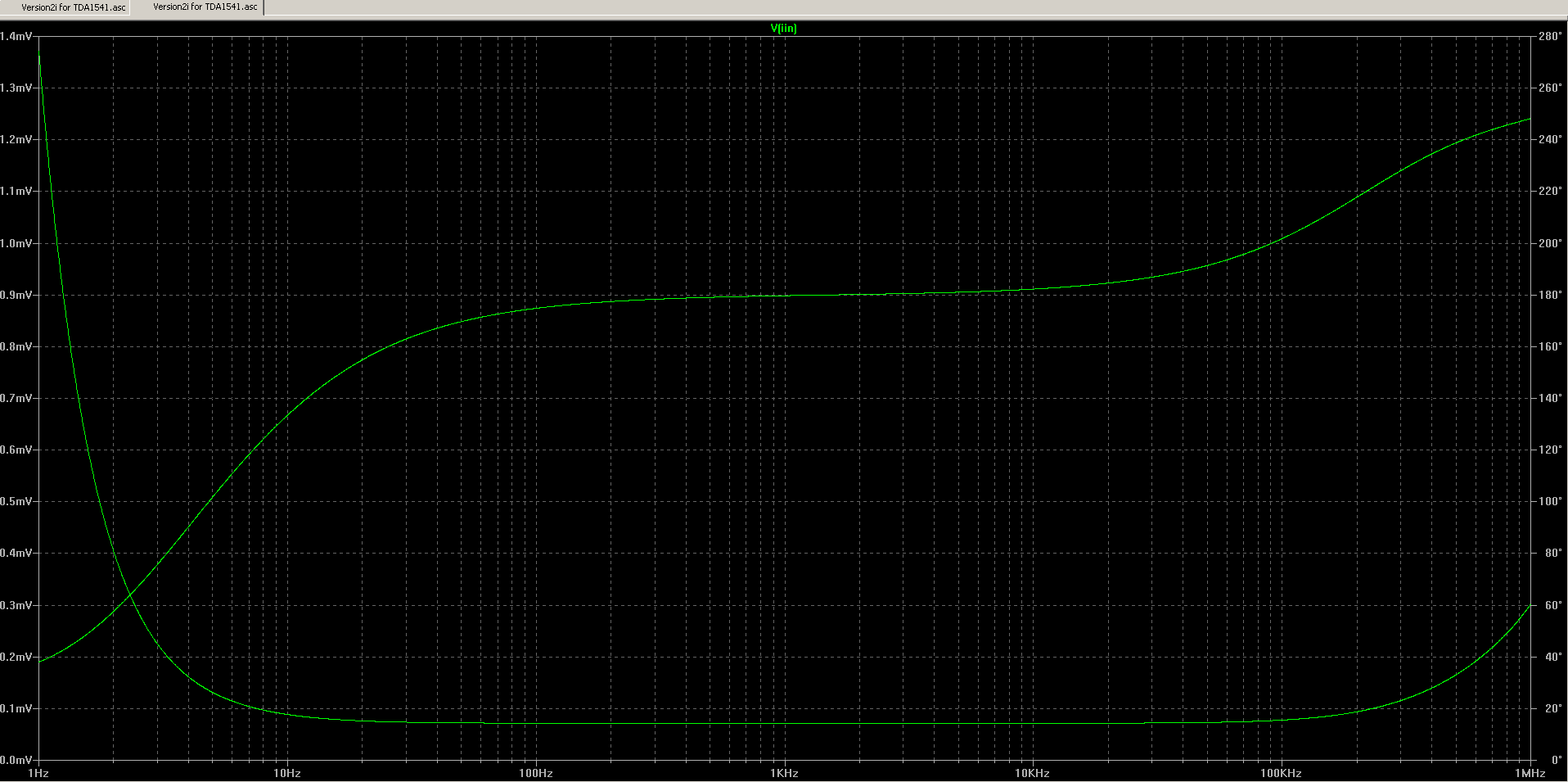Click the 40° phase axis label
Image resolution: width=1568 pixels, height=782 pixels.
[x=1552, y=657]
